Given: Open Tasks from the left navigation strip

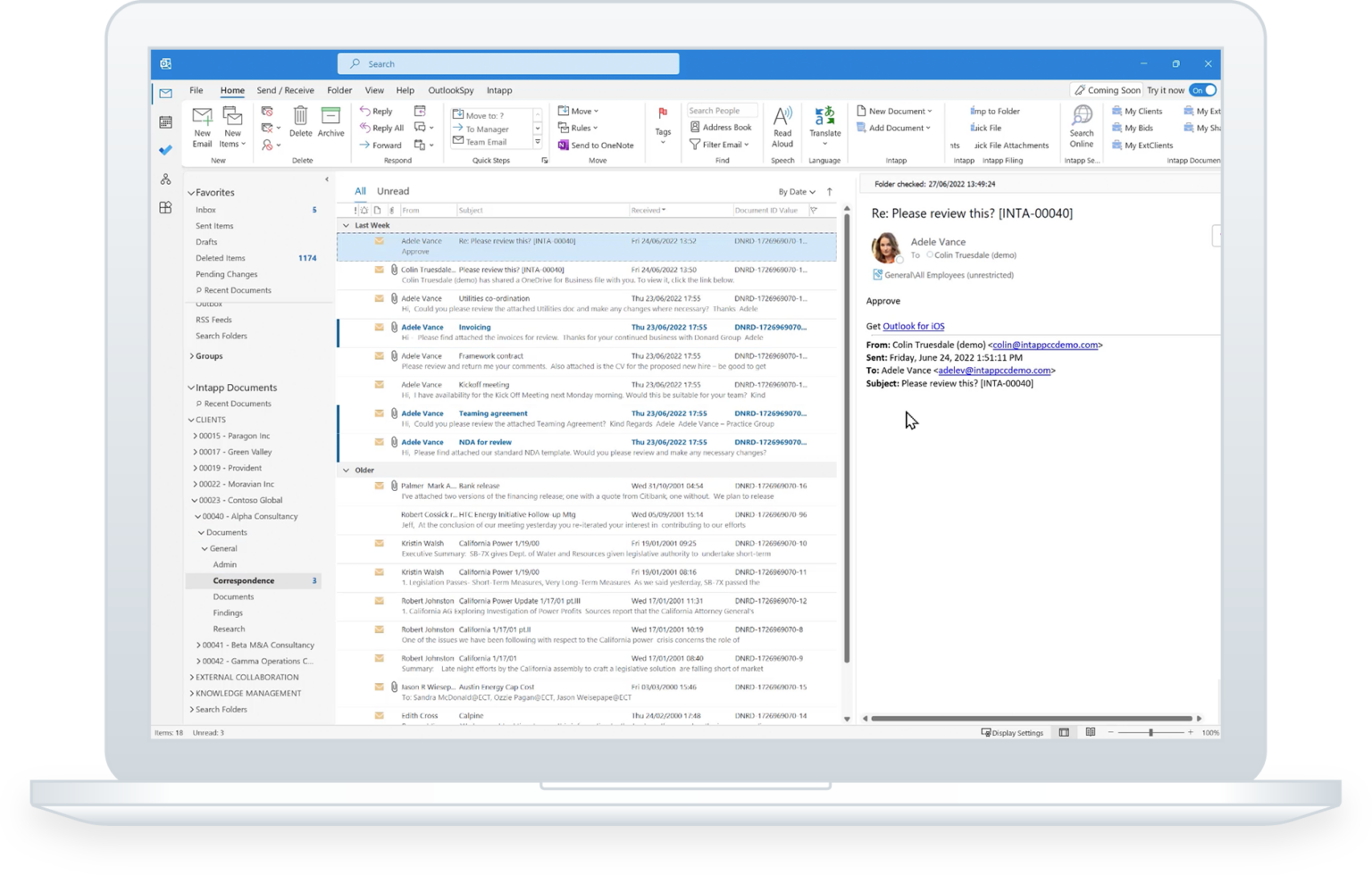Looking at the screenshot, I should [164, 150].
